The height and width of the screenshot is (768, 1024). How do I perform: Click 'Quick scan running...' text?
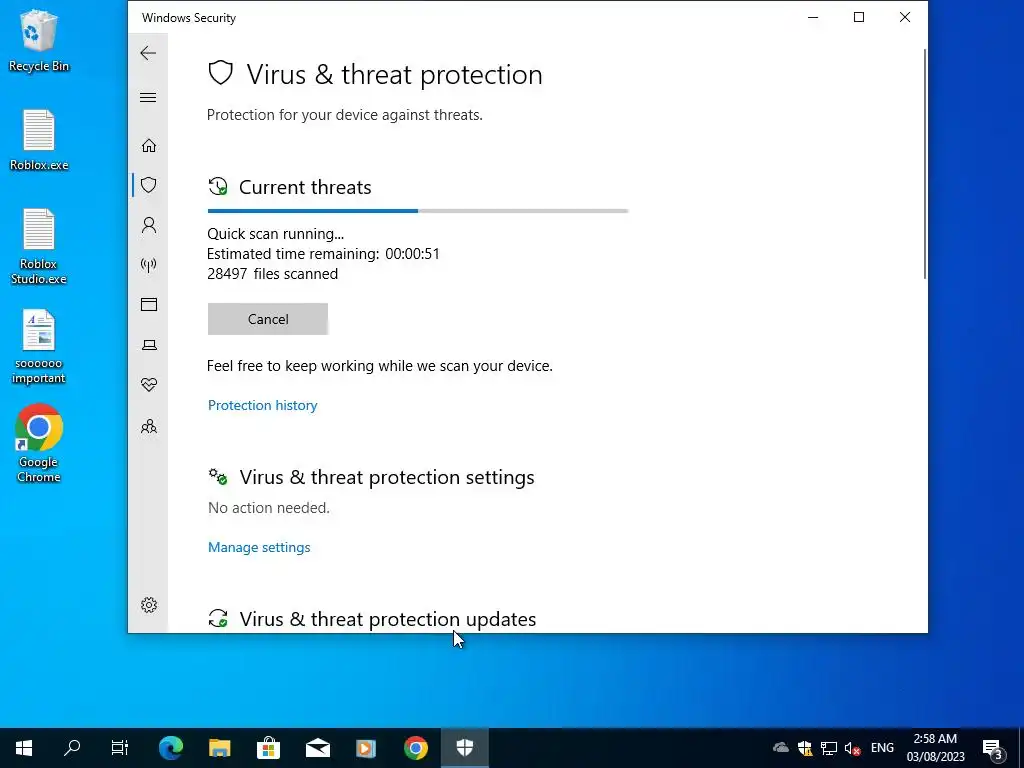[x=275, y=234]
